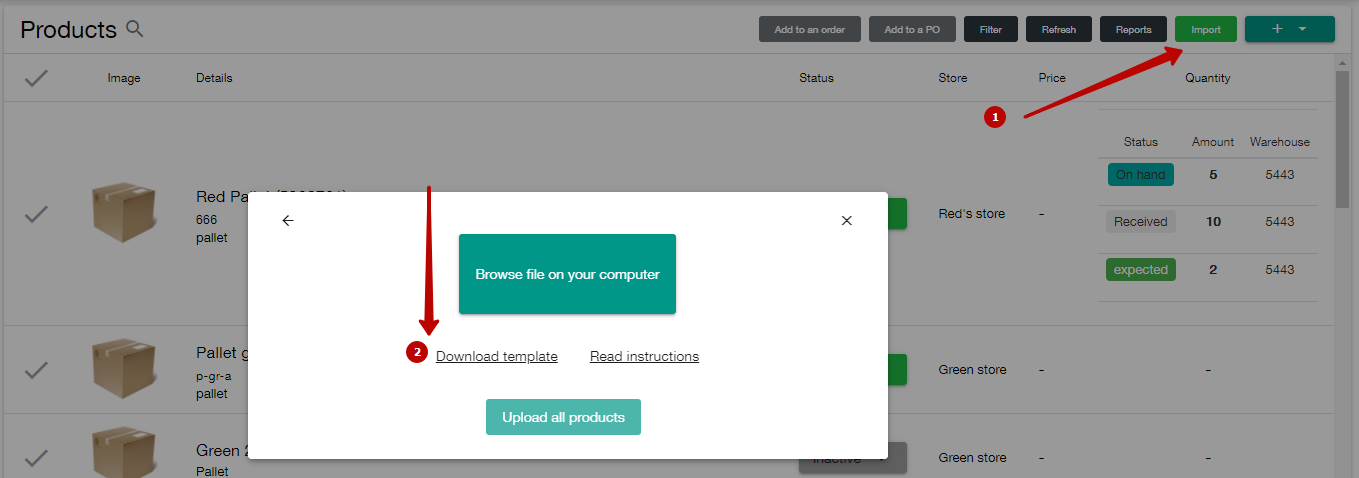The width and height of the screenshot is (1359, 478).
Task: Click the green Import button
Action: pos(1206,29)
